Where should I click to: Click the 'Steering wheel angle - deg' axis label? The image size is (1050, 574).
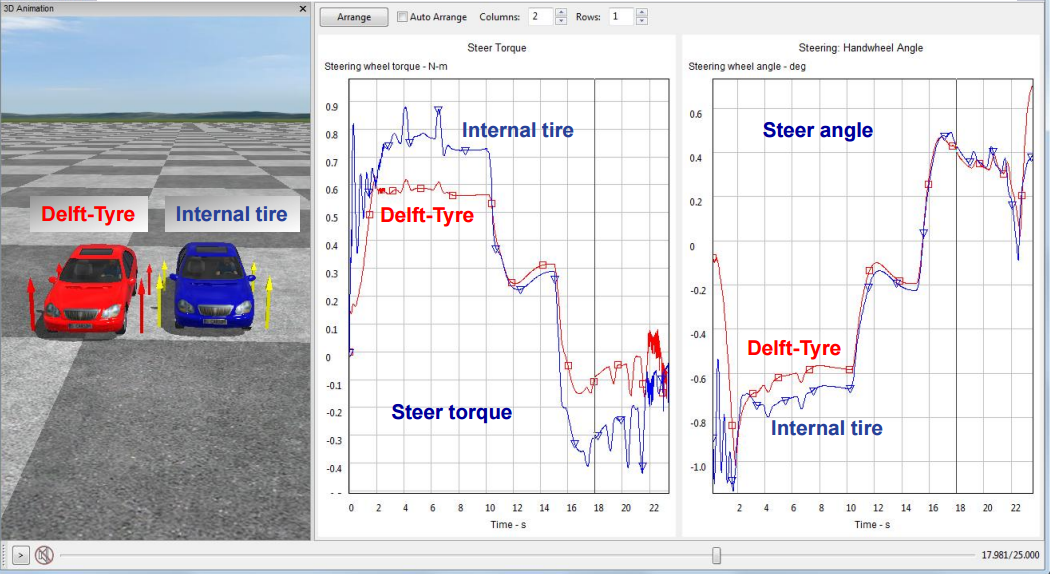747,66
